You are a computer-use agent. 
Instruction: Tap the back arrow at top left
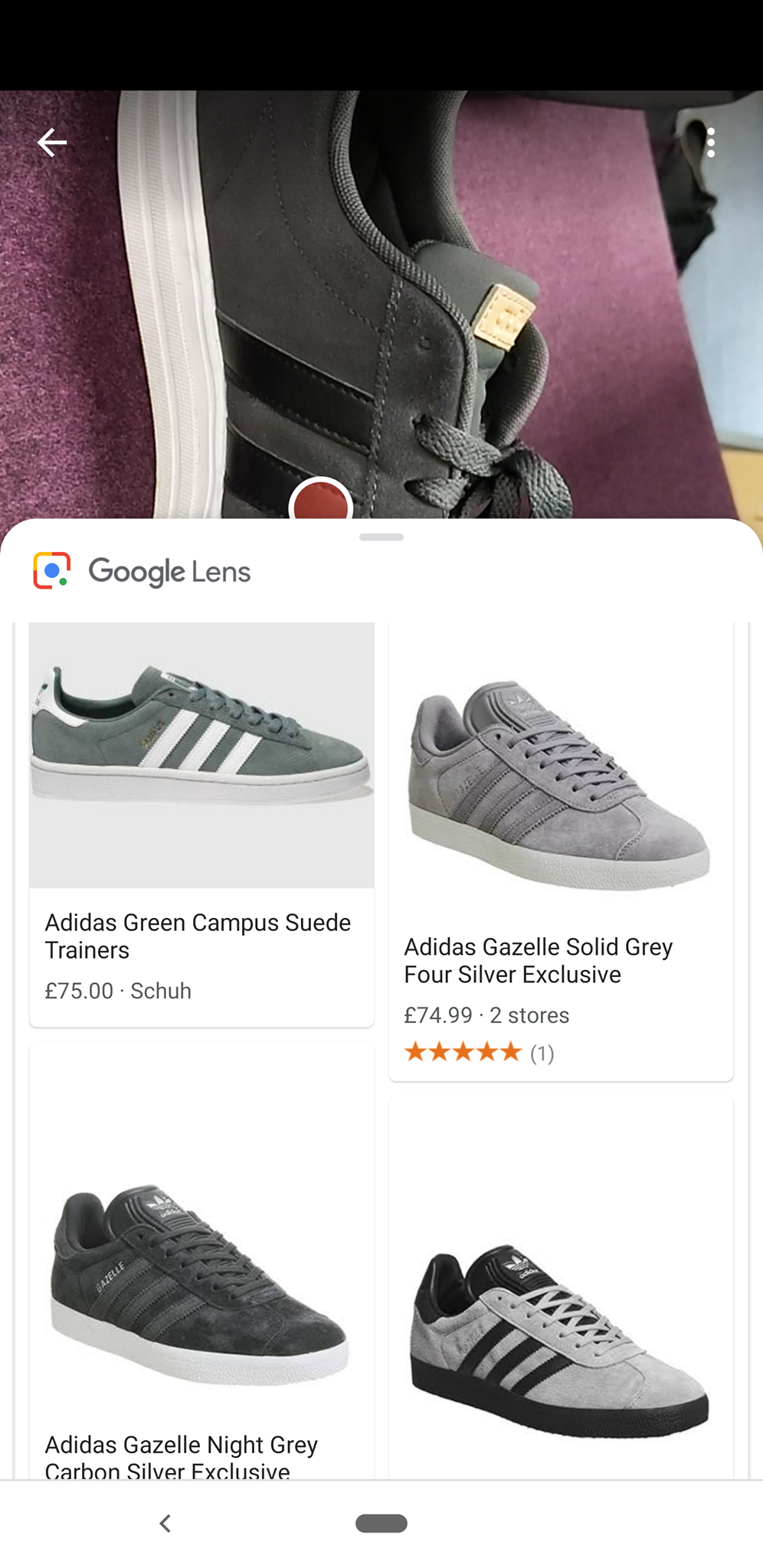point(52,142)
